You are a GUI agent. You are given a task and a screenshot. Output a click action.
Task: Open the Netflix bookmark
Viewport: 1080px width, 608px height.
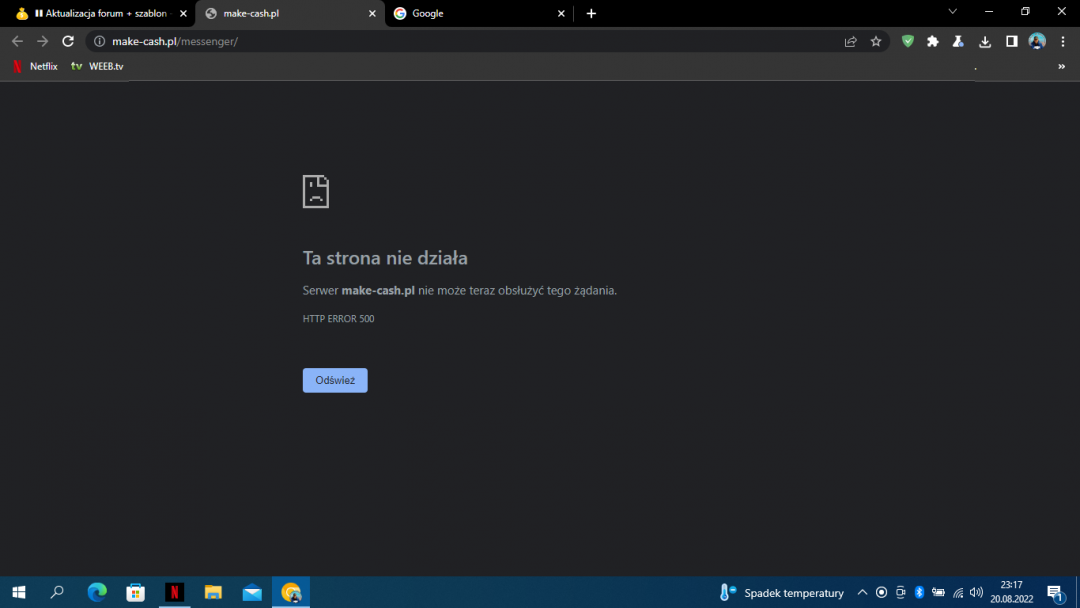tap(35, 66)
